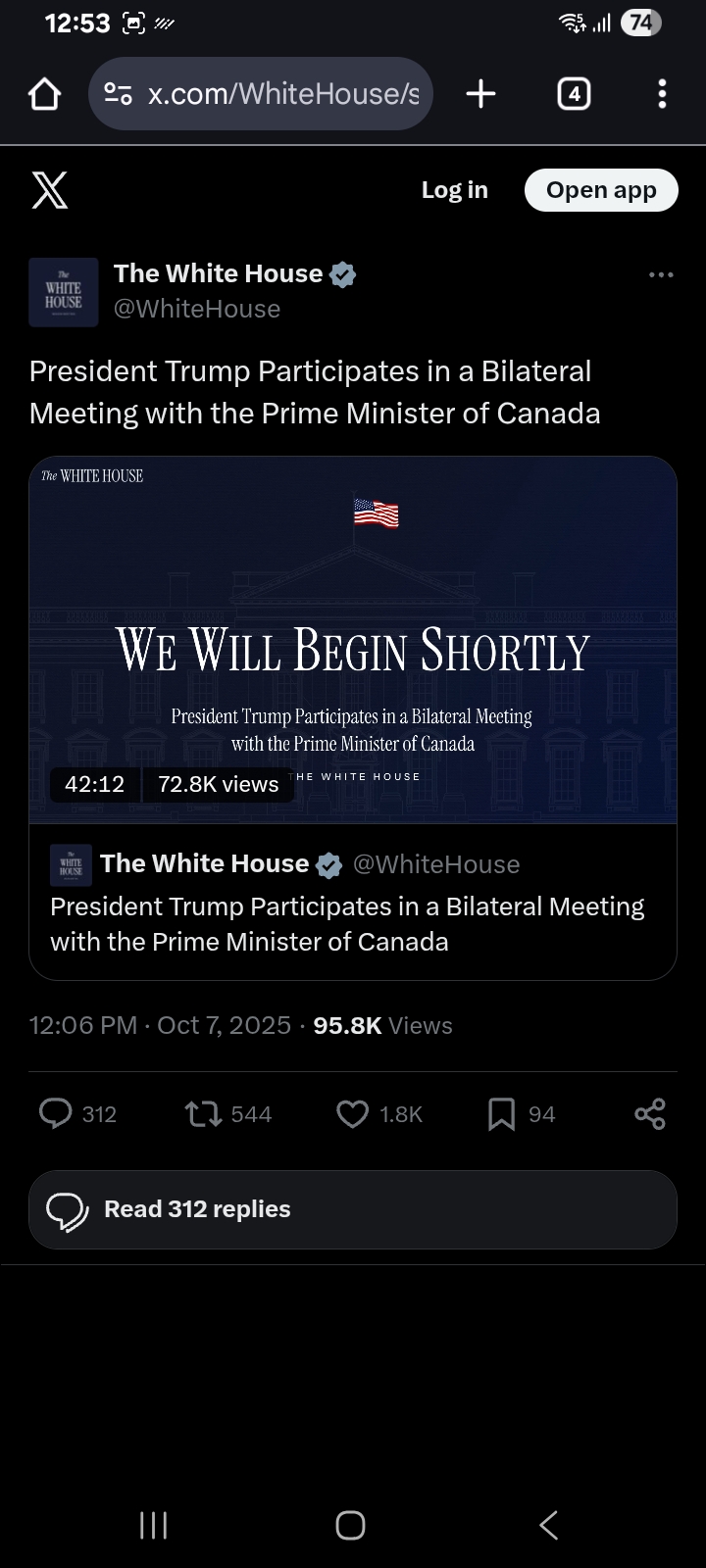Open a new browser tab
The height and width of the screenshot is (1568, 706).
[480, 94]
